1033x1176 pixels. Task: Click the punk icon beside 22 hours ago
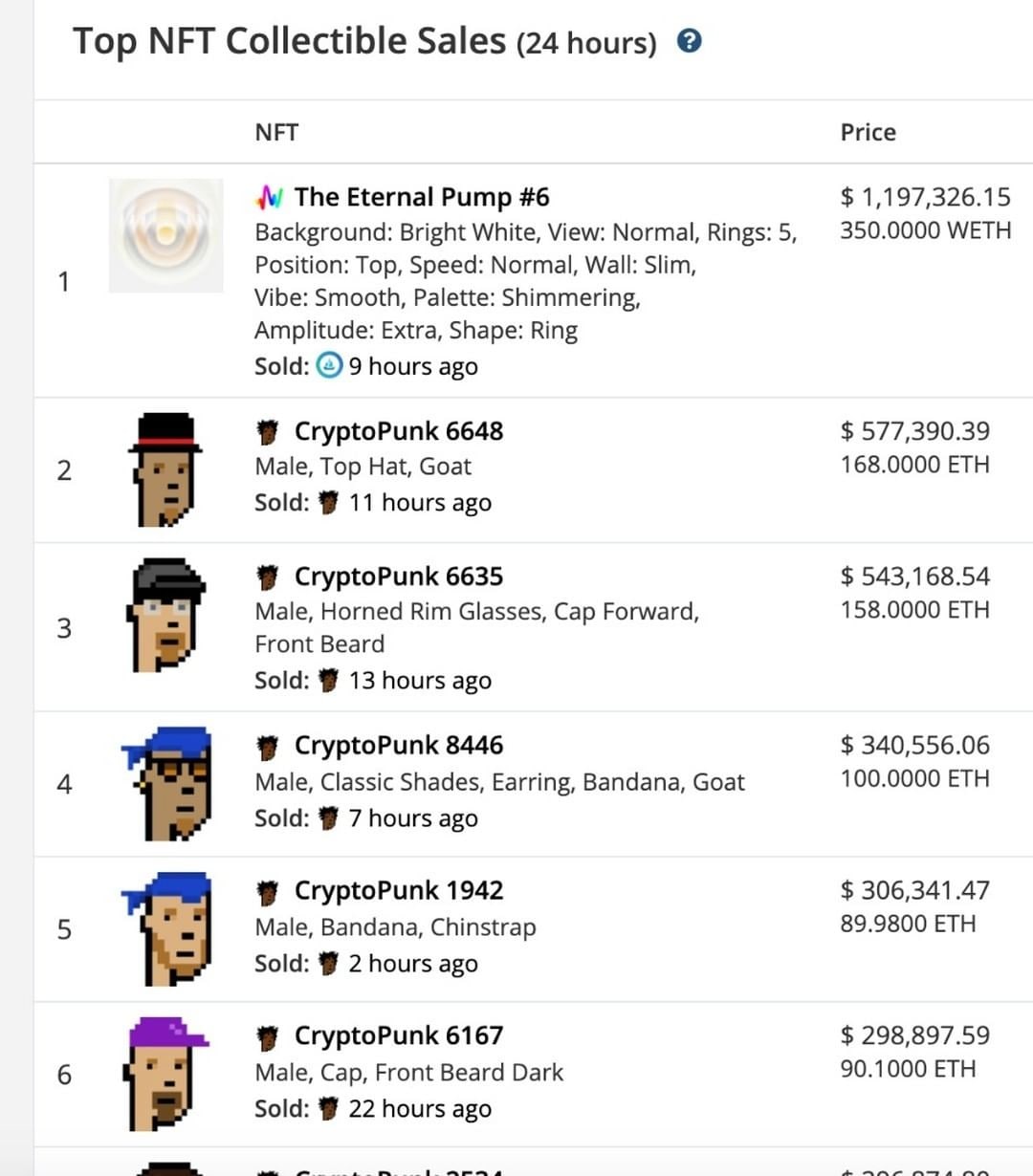pos(328,1109)
